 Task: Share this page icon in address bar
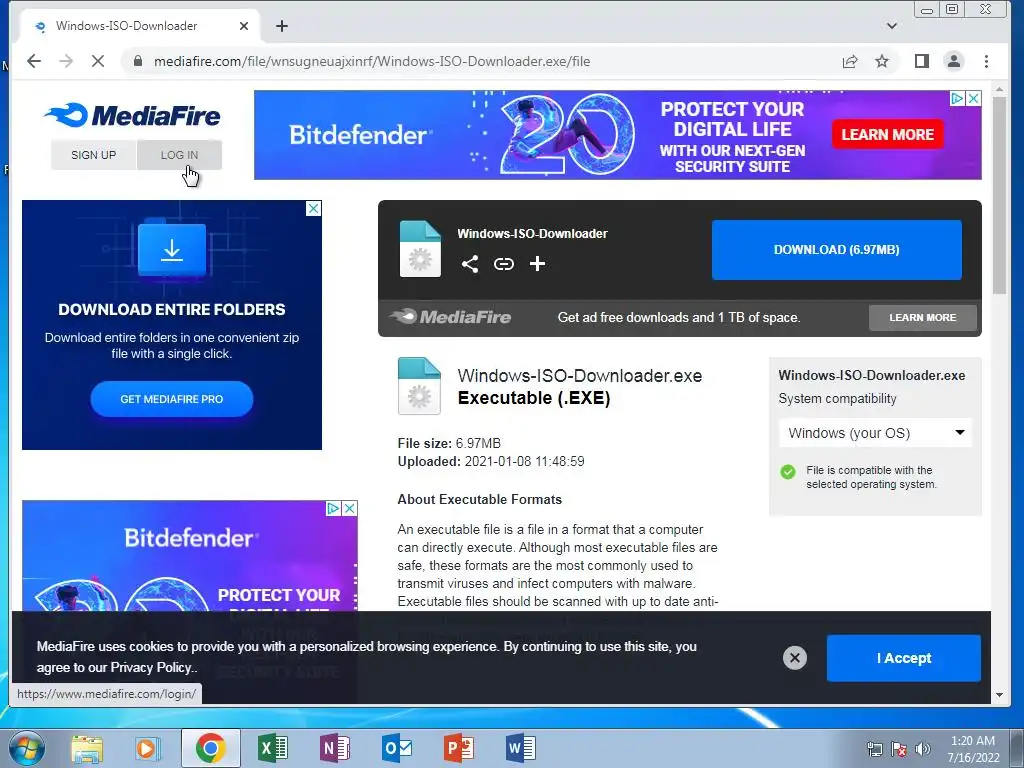(850, 61)
